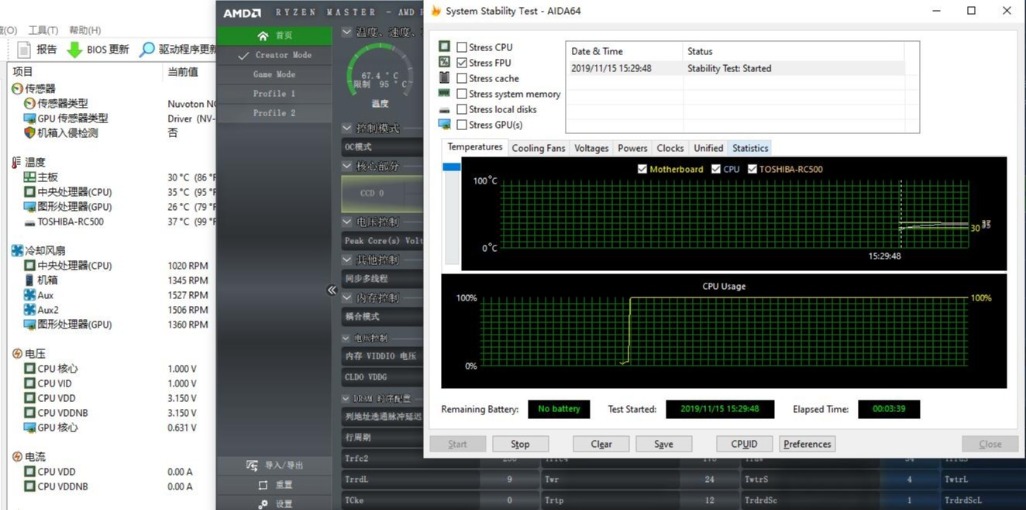The width and height of the screenshot is (1026, 510).
Task: Click the Stress FPU percent icon
Action: pos(444,62)
